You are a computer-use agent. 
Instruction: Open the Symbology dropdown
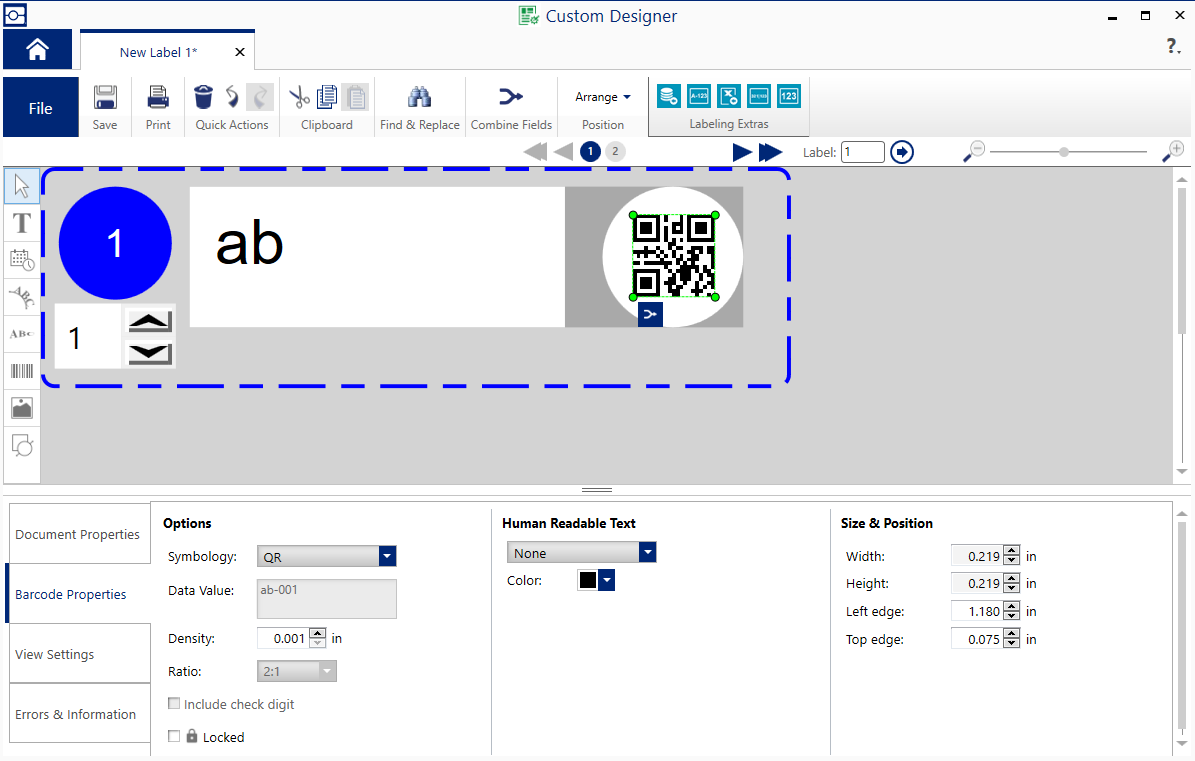(388, 556)
